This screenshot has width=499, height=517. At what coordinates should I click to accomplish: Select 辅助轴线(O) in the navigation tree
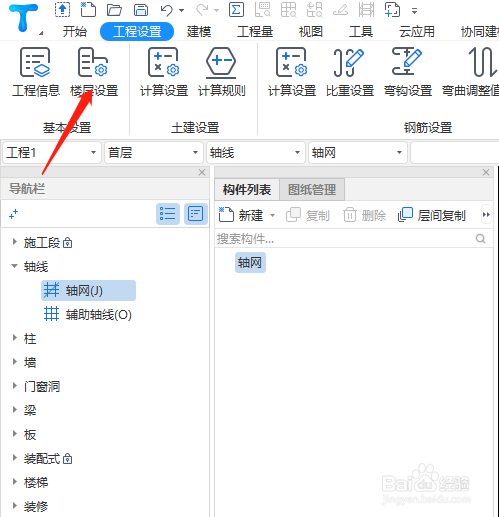(x=88, y=314)
